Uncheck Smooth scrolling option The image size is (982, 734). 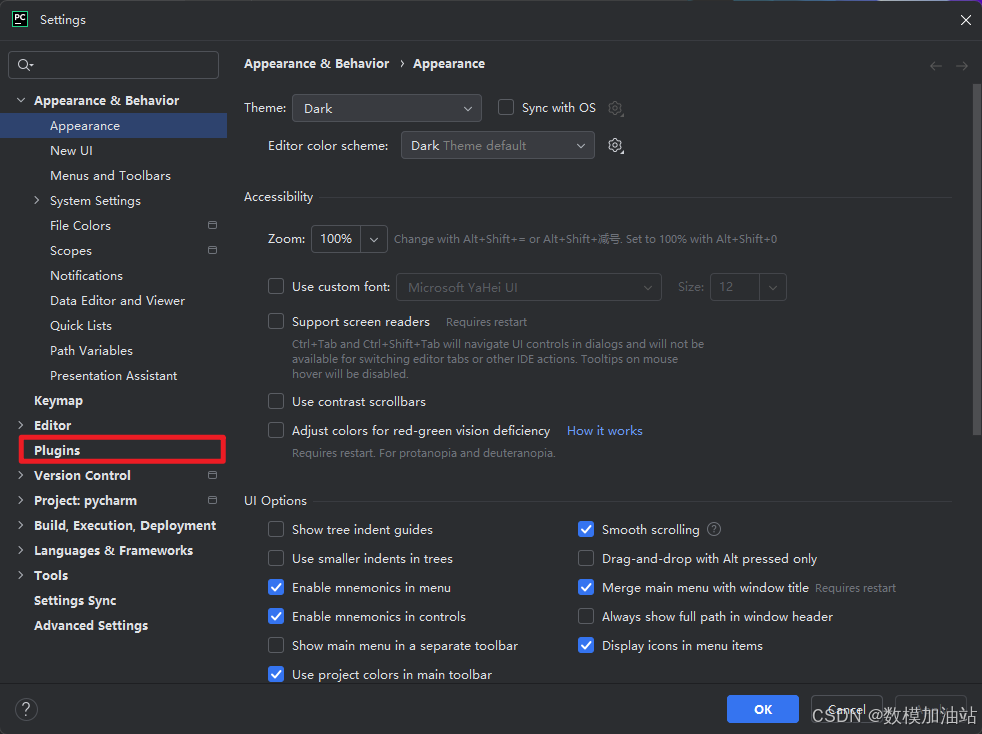pyautogui.click(x=586, y=529)
